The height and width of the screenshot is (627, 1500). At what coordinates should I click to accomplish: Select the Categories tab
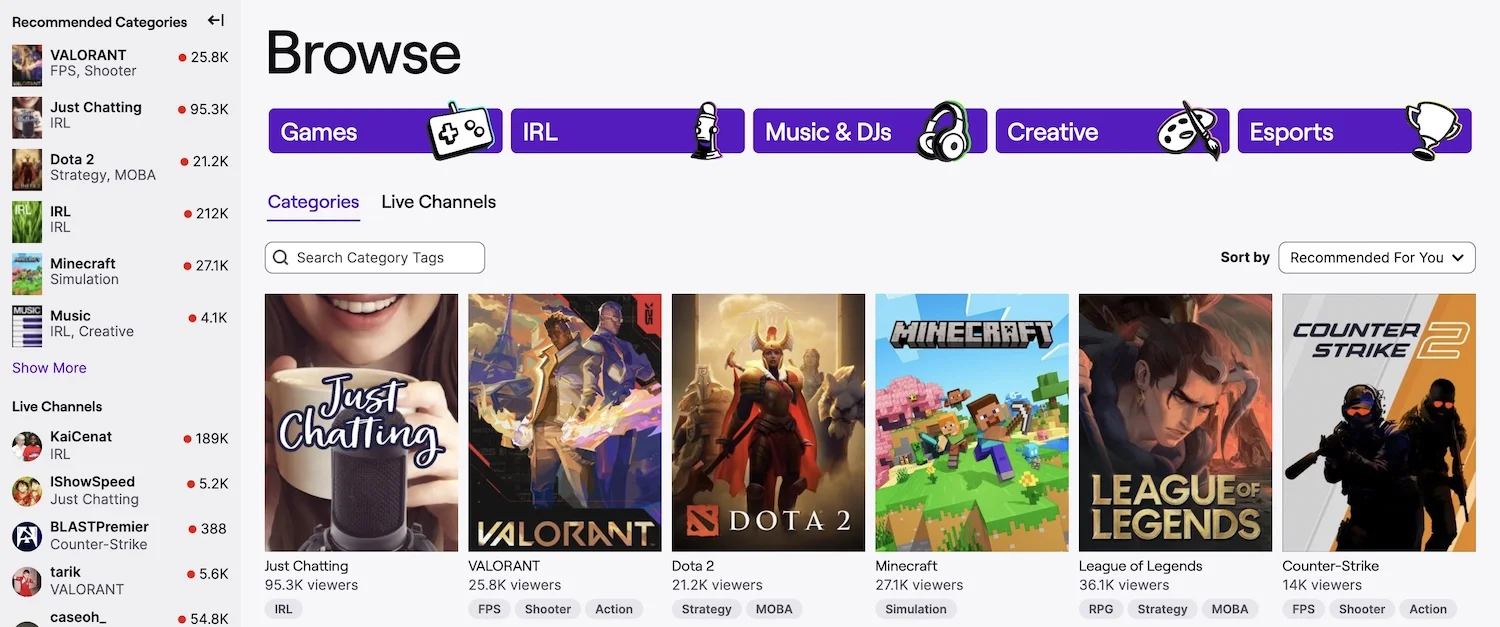(313, 202)
